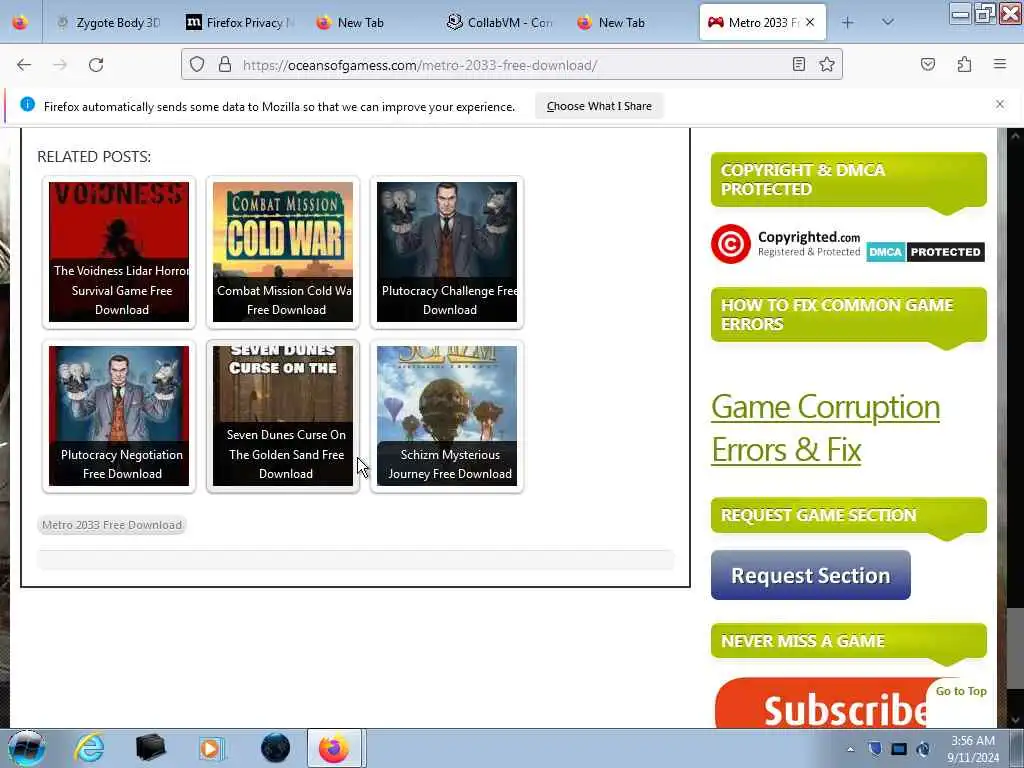This screenshot has height=768, width=1024.
Task: Click the Firefox taskbar icon
Action: pyautogui.click(x=334, y=748)
